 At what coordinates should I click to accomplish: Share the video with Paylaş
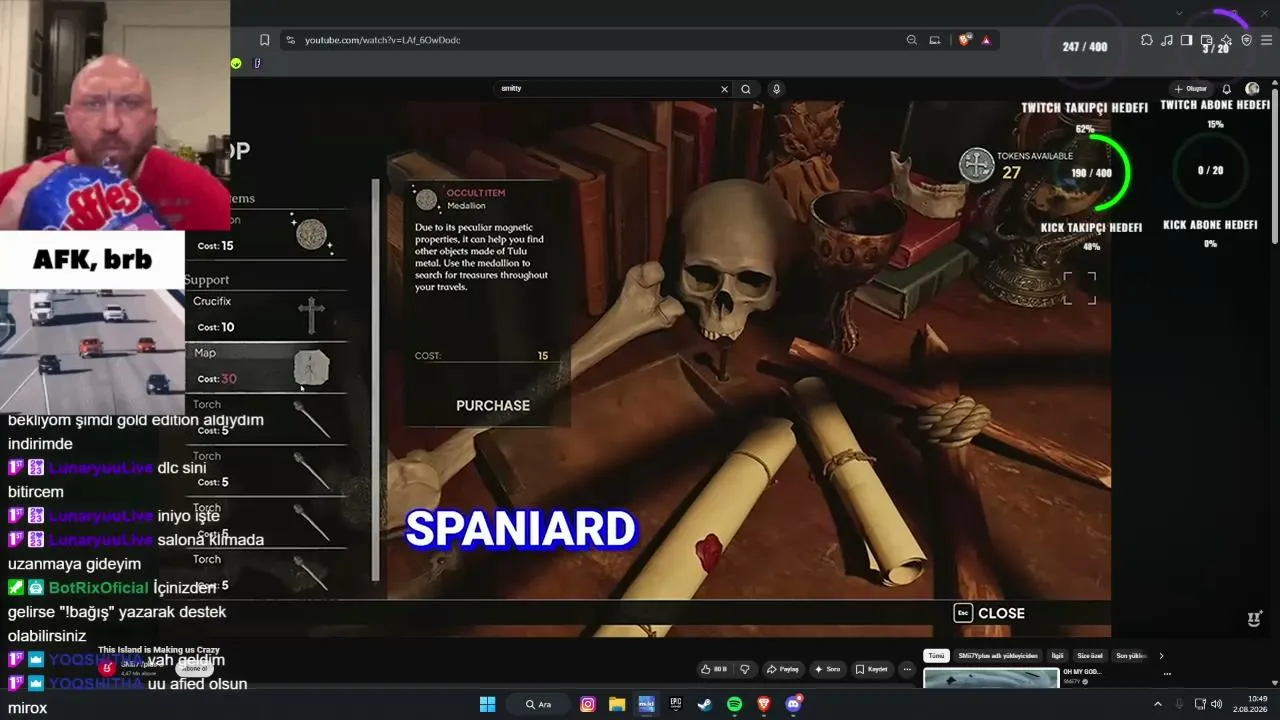783,669
